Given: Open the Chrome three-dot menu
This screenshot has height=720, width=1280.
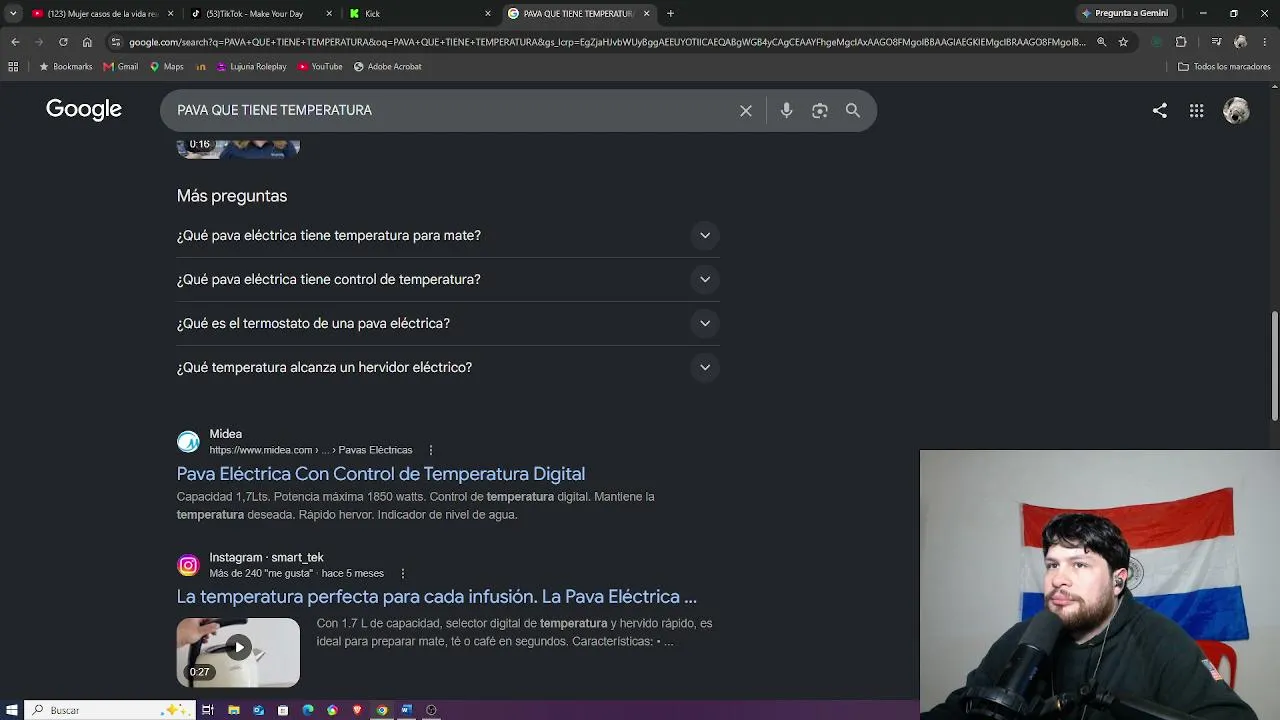Looking at the screenshot, I should [1265, 42].
